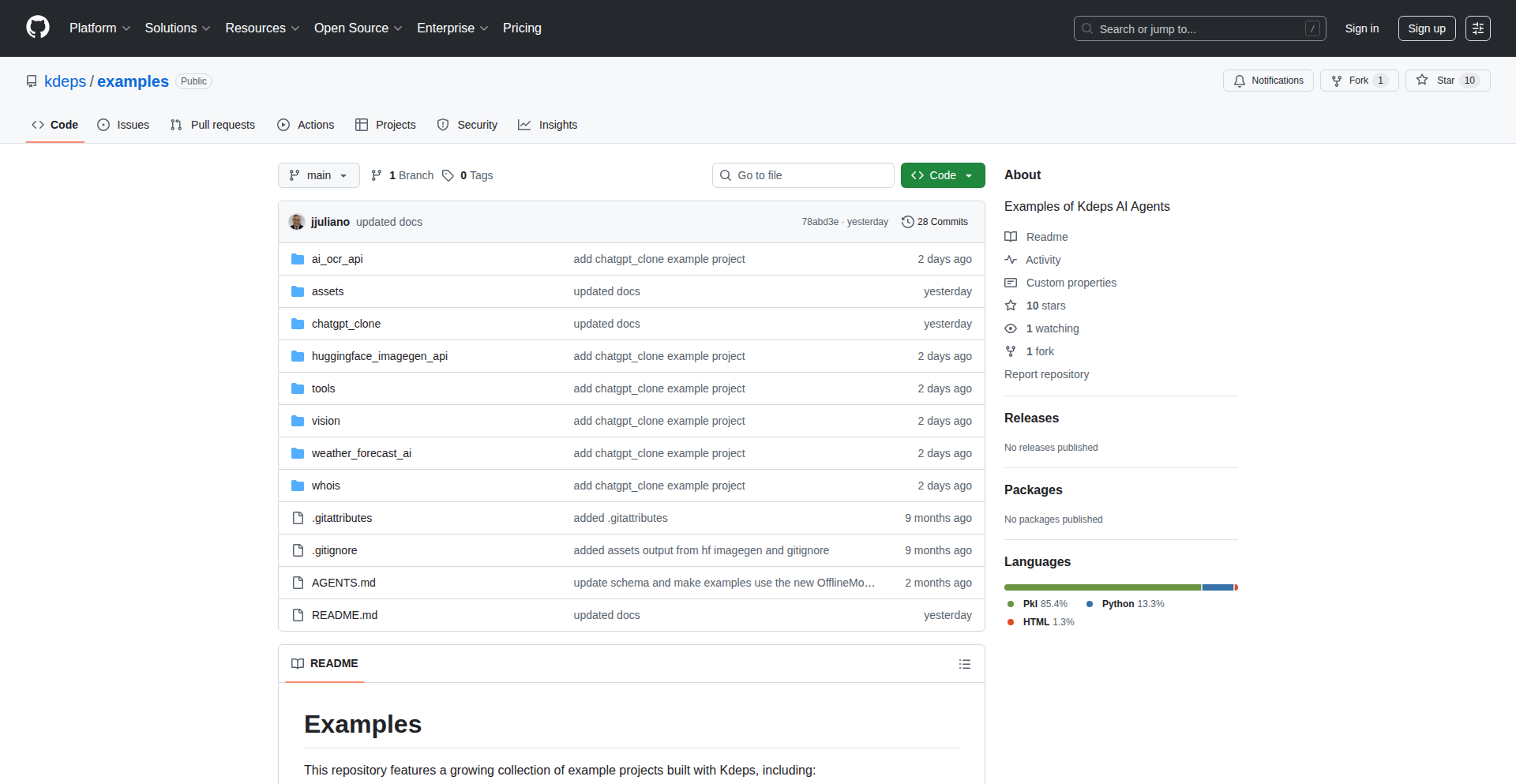
Task: Click the Sign up button
Action: click(1426, 28)
